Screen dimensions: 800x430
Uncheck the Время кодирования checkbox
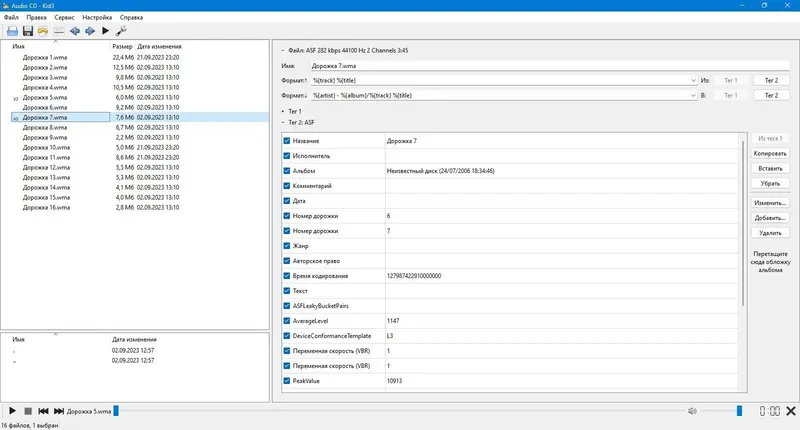pos(287,276)
